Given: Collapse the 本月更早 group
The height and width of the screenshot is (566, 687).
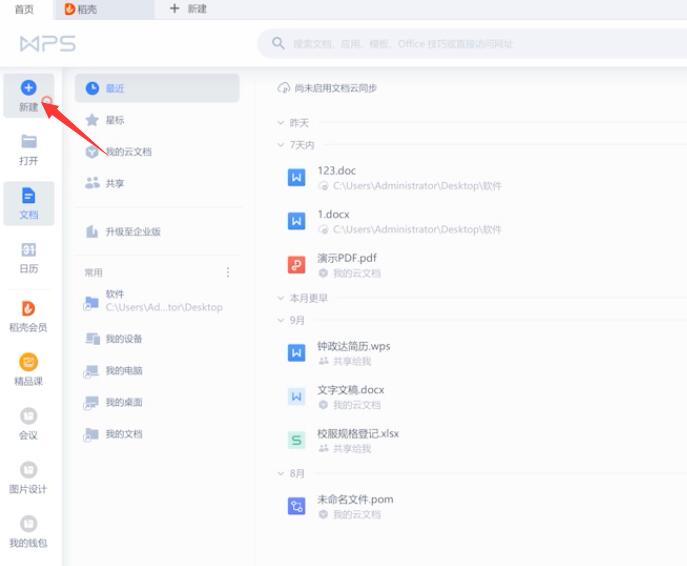Looking at the screenshot, I should [281, 298].
